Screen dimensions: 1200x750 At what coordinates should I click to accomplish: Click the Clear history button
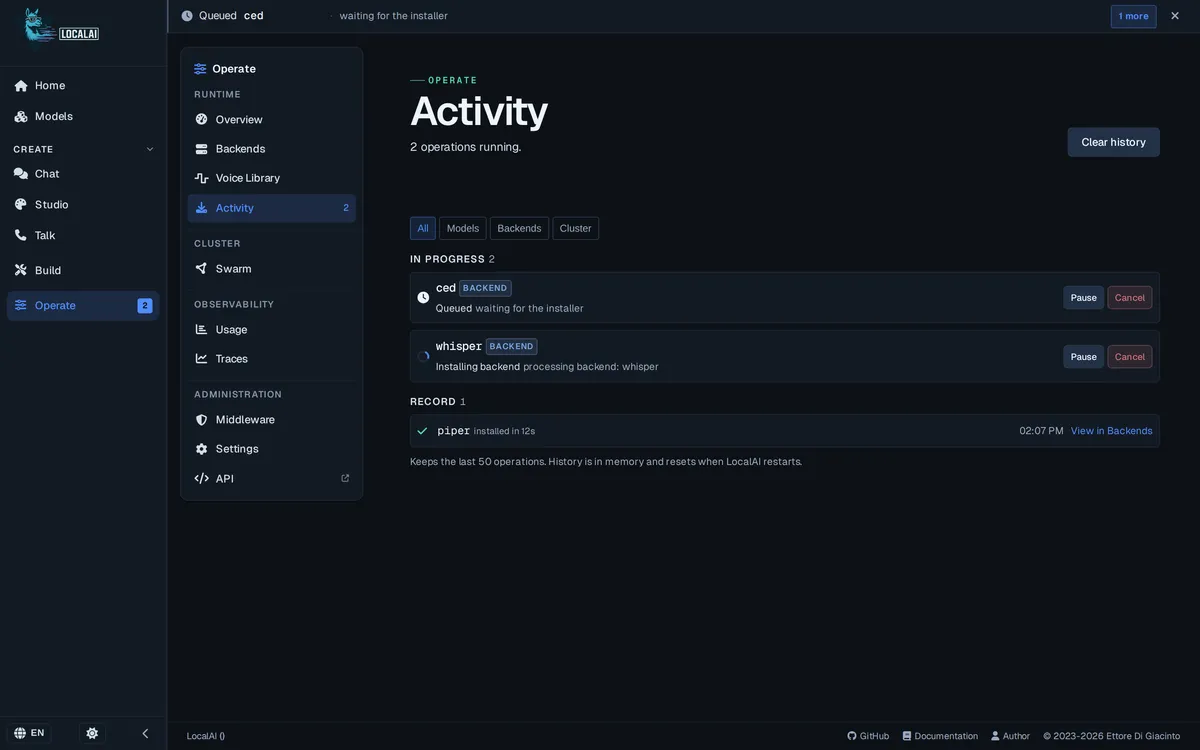[1113, 142]
